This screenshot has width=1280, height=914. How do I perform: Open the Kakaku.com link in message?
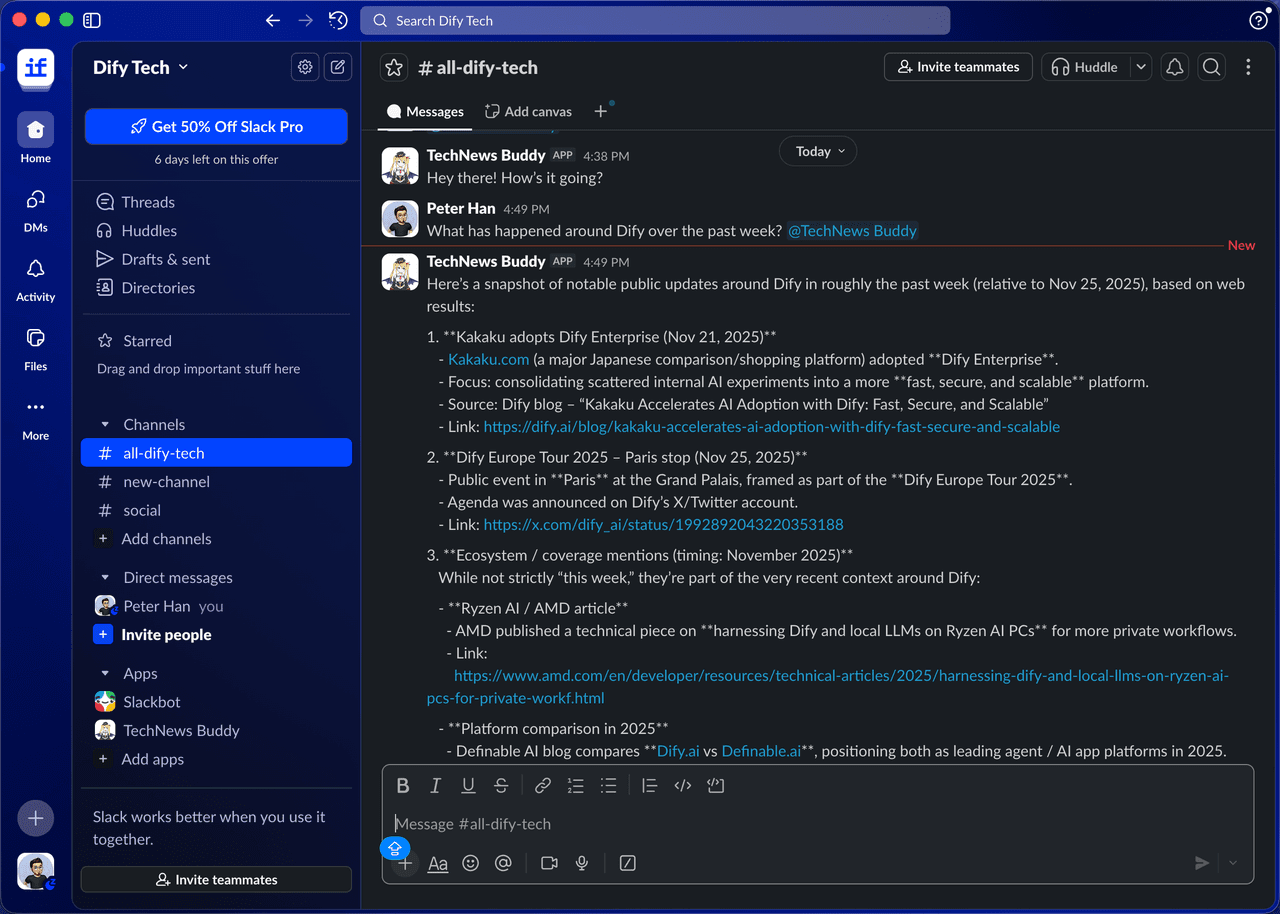point(488,359)
